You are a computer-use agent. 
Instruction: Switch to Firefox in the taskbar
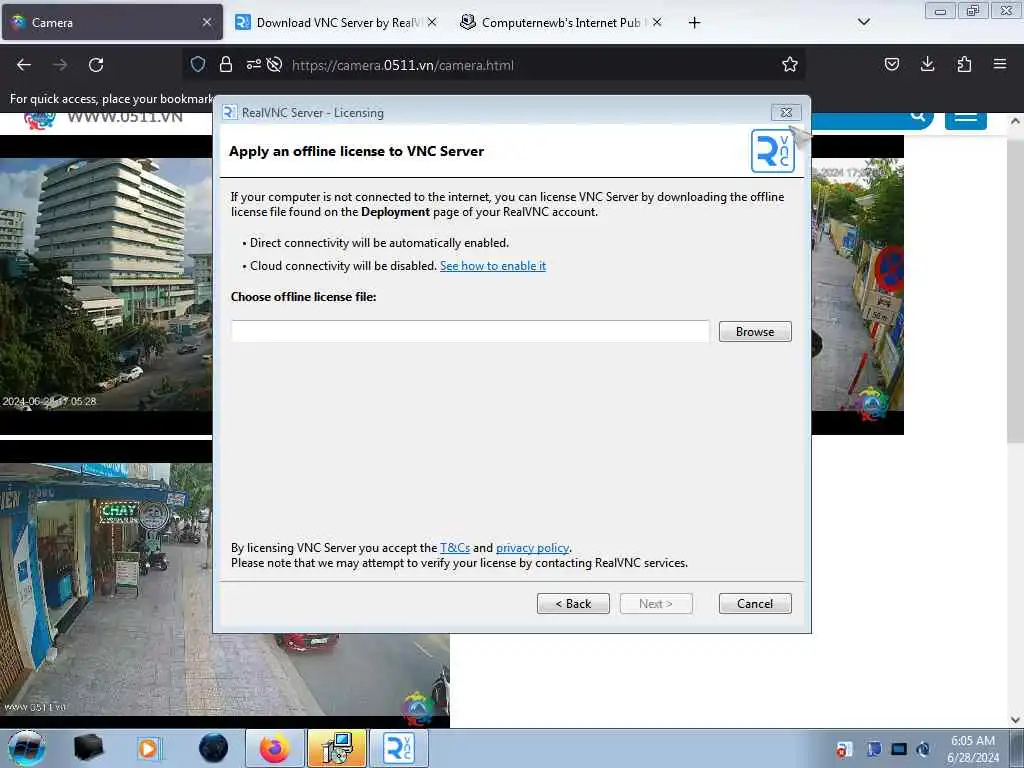coord(274,748)
